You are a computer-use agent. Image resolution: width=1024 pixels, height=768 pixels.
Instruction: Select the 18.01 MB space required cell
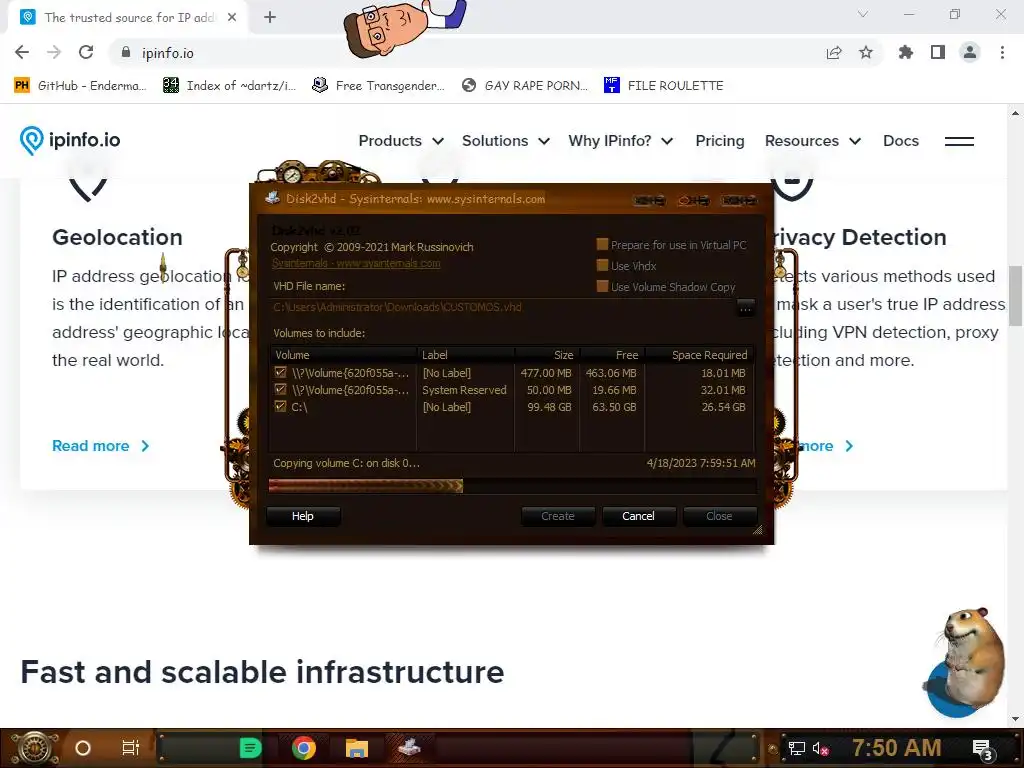click(723, 373)
